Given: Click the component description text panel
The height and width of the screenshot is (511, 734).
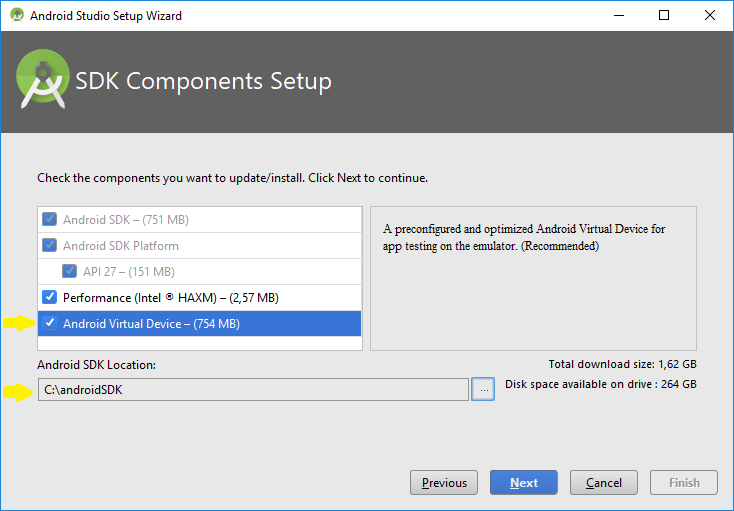Looking at the screenshot, I should coord(533,278).
